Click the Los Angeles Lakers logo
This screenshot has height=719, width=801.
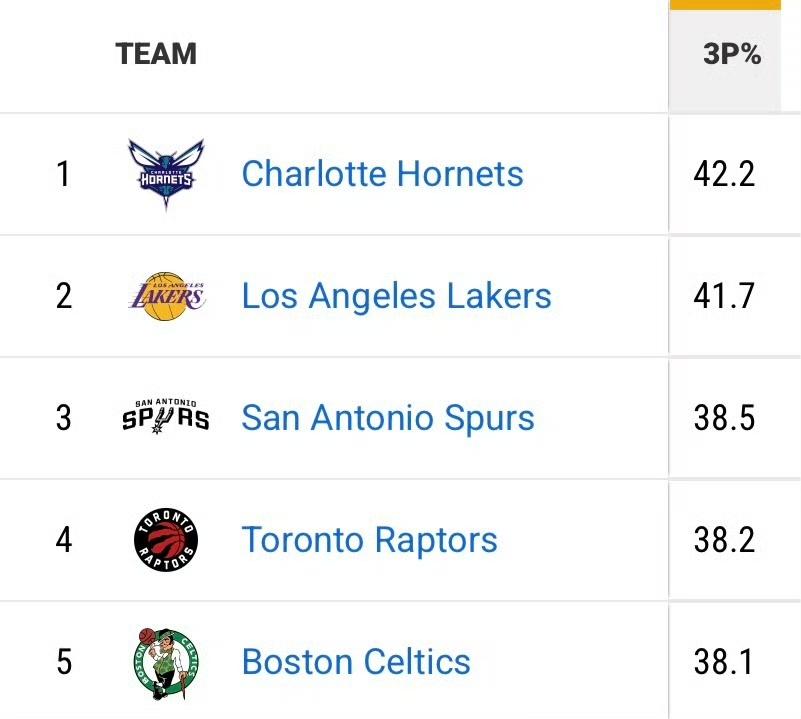pos(166,296)
